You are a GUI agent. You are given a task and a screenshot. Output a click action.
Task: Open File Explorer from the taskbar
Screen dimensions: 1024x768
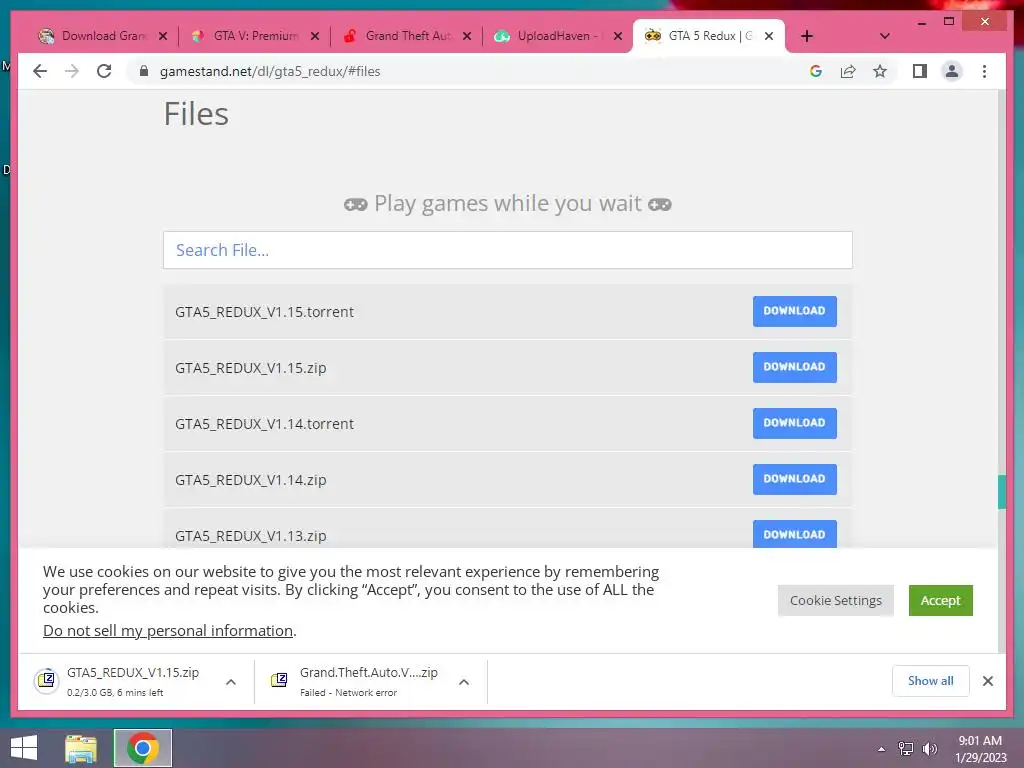(81, 748)
